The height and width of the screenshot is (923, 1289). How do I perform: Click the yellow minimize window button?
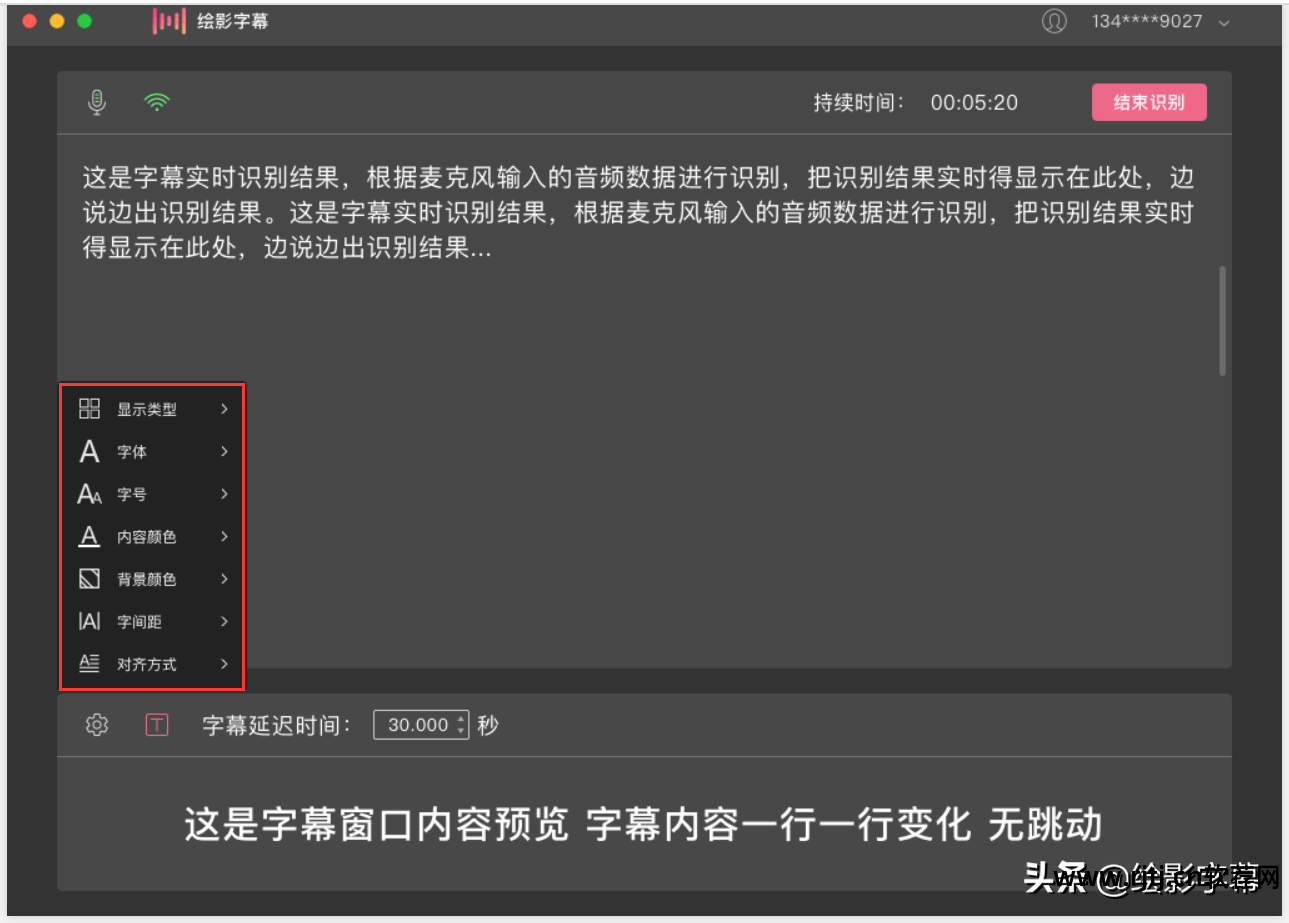57,21
